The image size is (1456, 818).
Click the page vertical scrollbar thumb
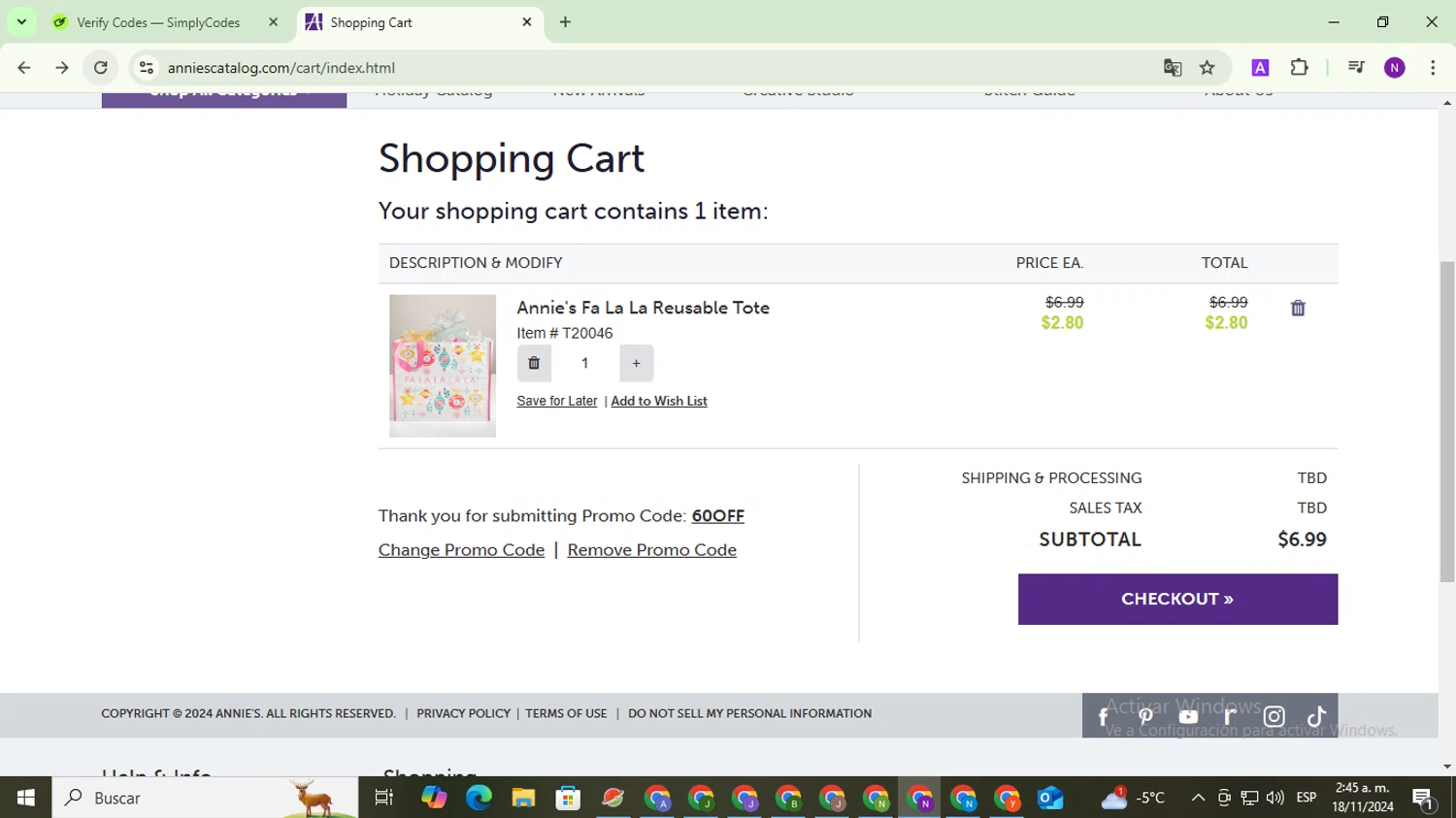1447,422
